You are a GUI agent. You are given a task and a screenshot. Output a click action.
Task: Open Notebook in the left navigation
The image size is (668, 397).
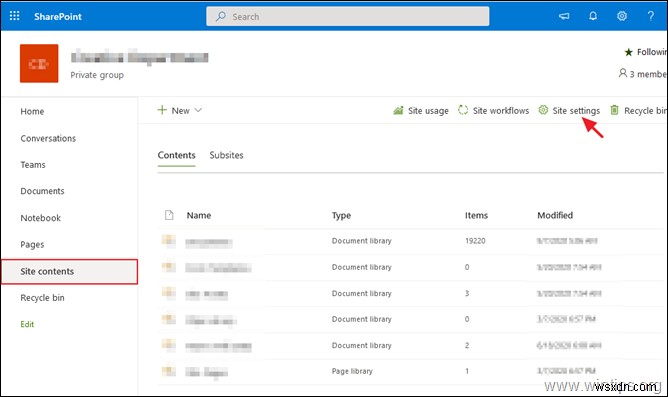pyautogui.click(x=40, y=218)
